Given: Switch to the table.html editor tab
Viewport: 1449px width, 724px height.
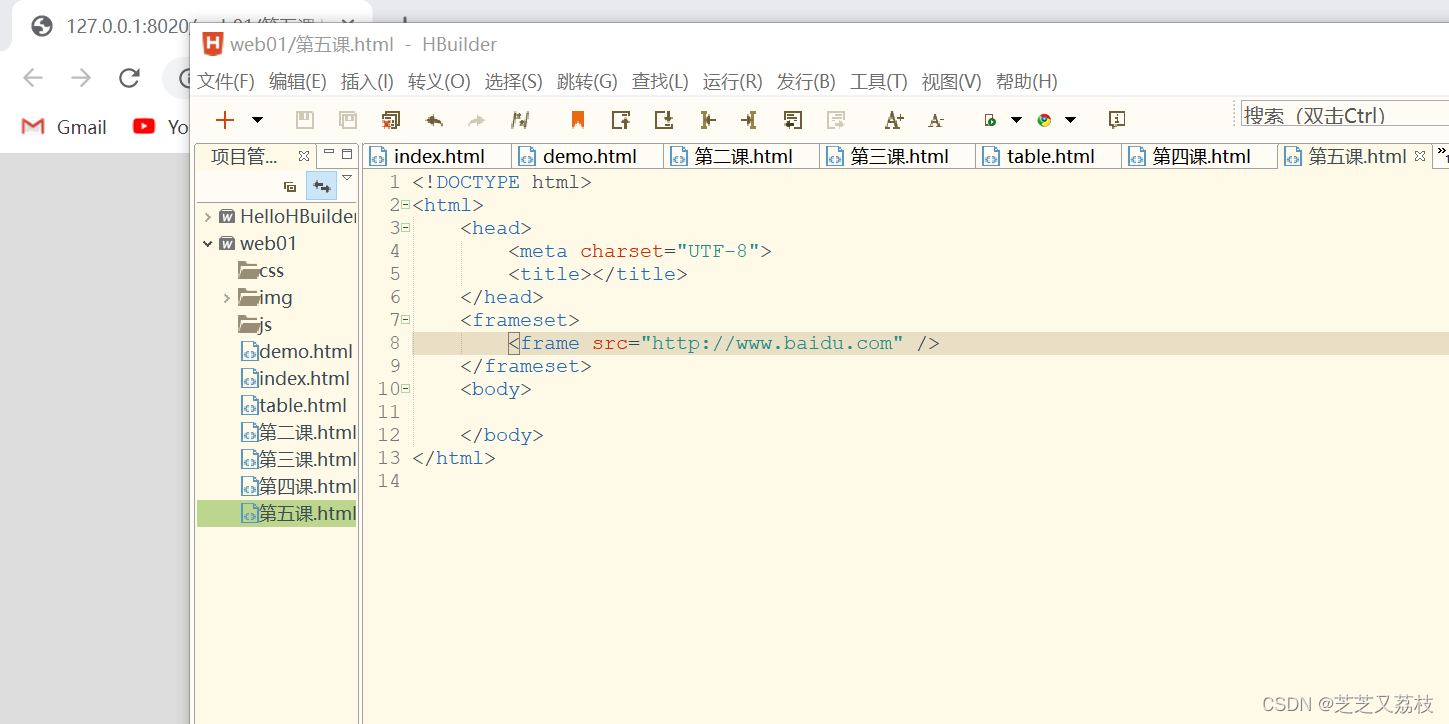Looking at the screenshot, I should coord(1049,156).
